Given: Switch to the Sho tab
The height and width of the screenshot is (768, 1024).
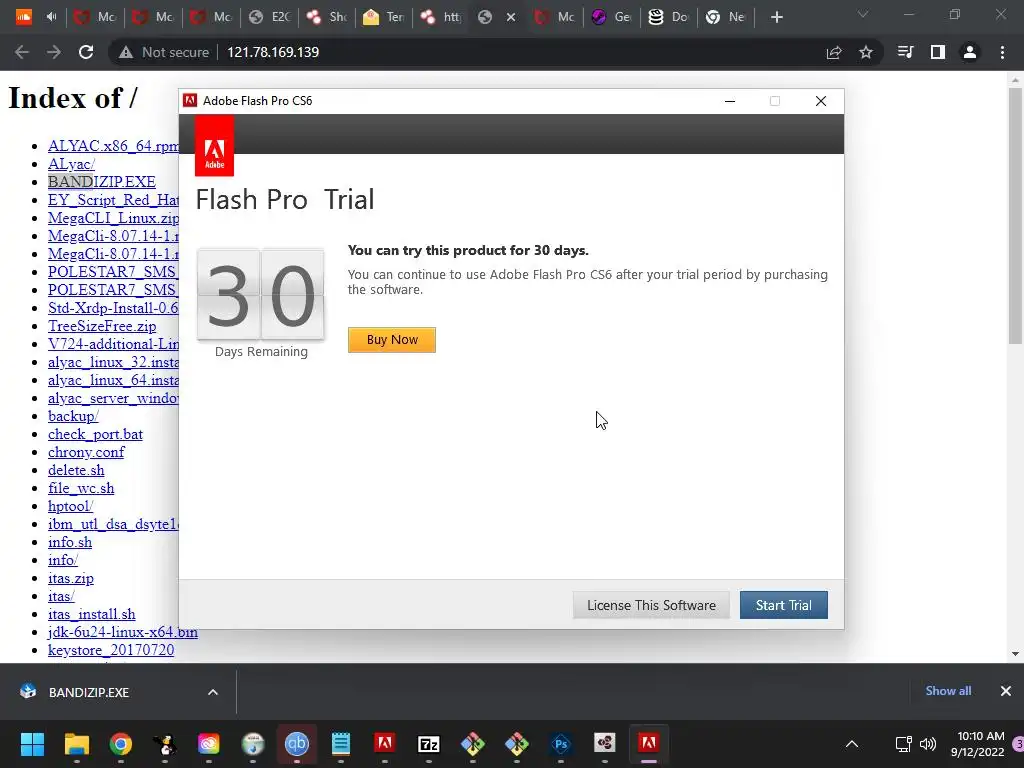Looking at the screenshot, I should 327,17.
